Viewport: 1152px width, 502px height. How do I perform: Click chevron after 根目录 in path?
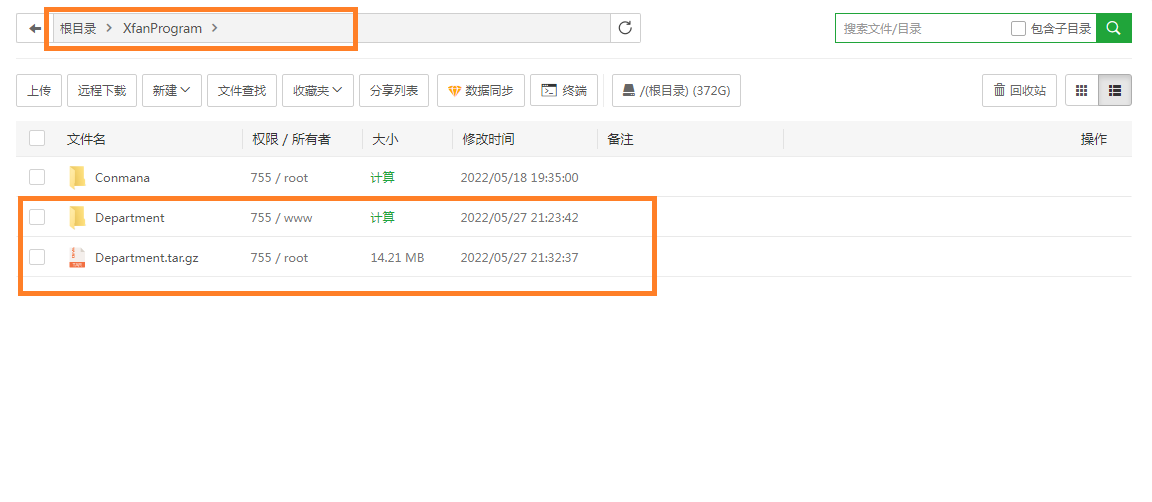click(x=109, y=28)
